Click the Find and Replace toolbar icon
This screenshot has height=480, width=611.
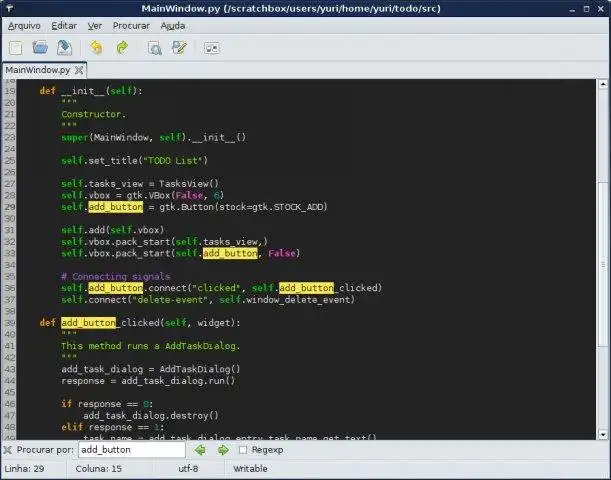tap(179, 47)
